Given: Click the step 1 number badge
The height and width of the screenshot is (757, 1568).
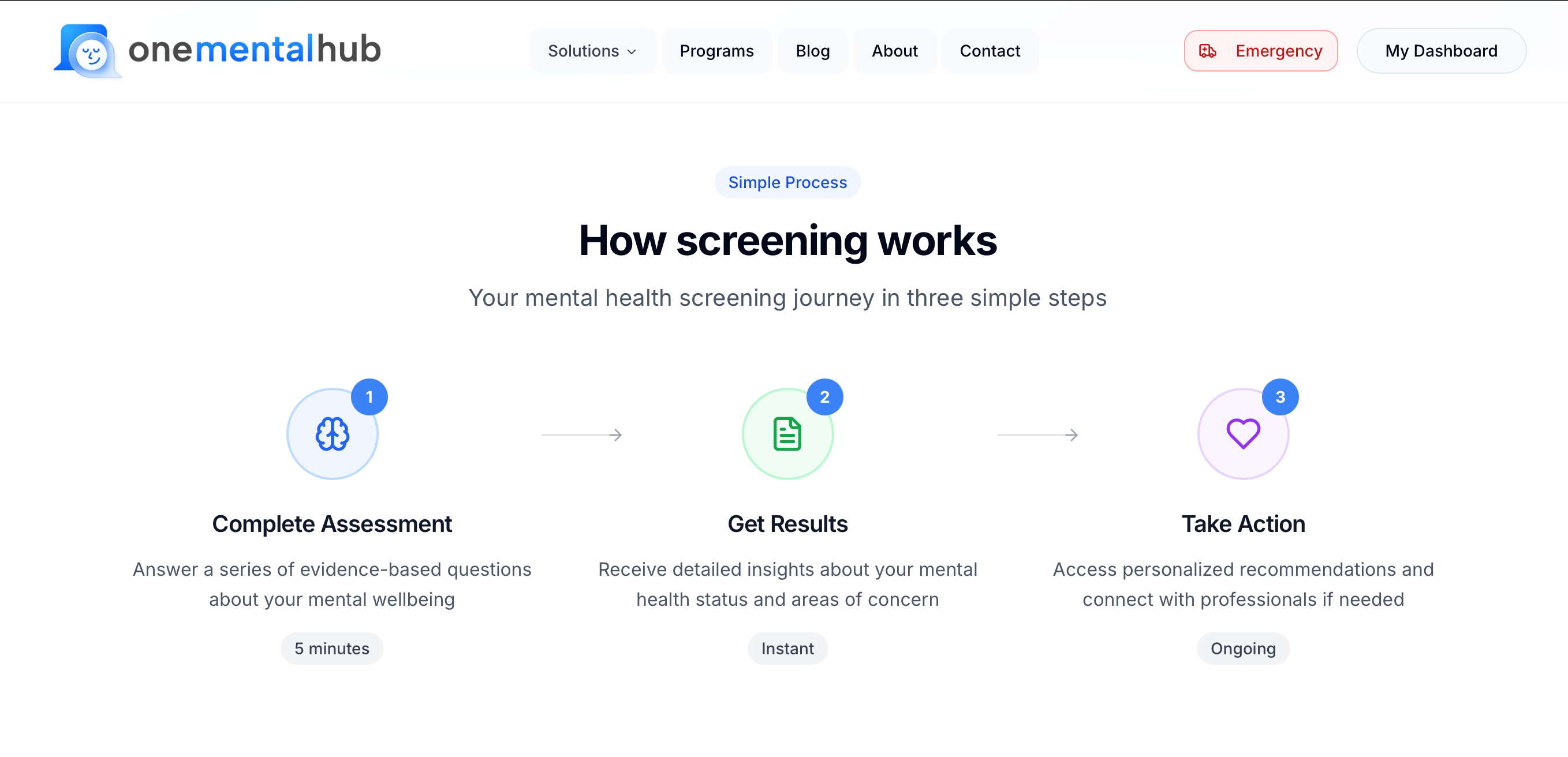Looking at the screenshot, I should click(x=369, y=397).
